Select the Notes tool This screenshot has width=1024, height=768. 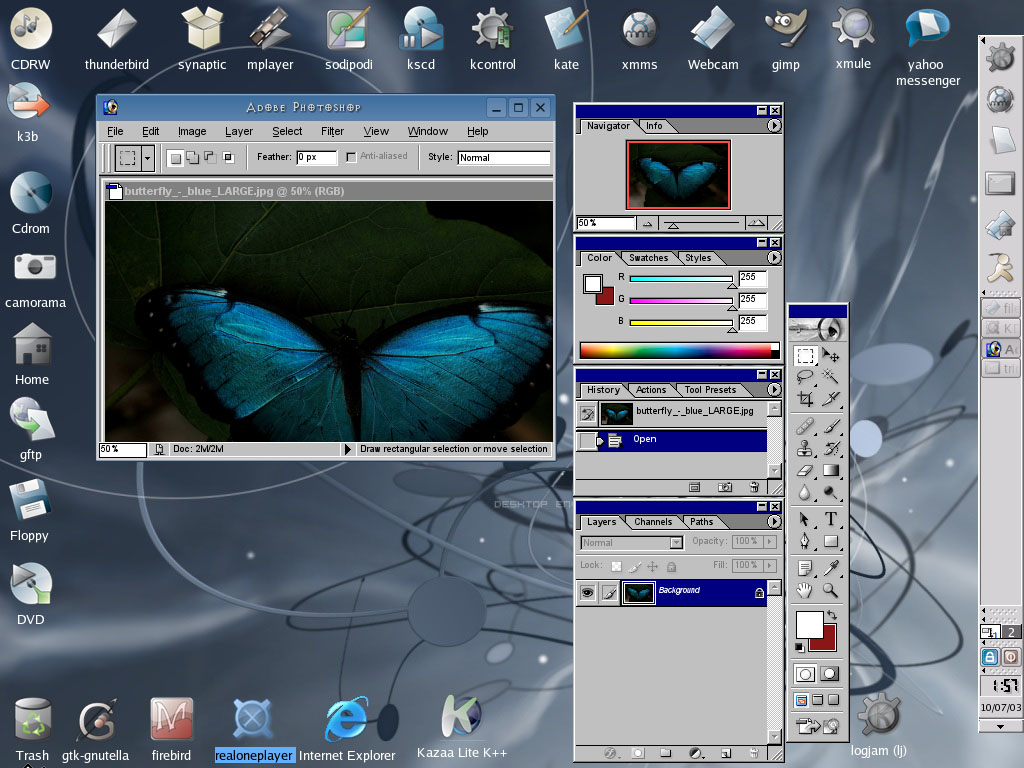point(805,568)
